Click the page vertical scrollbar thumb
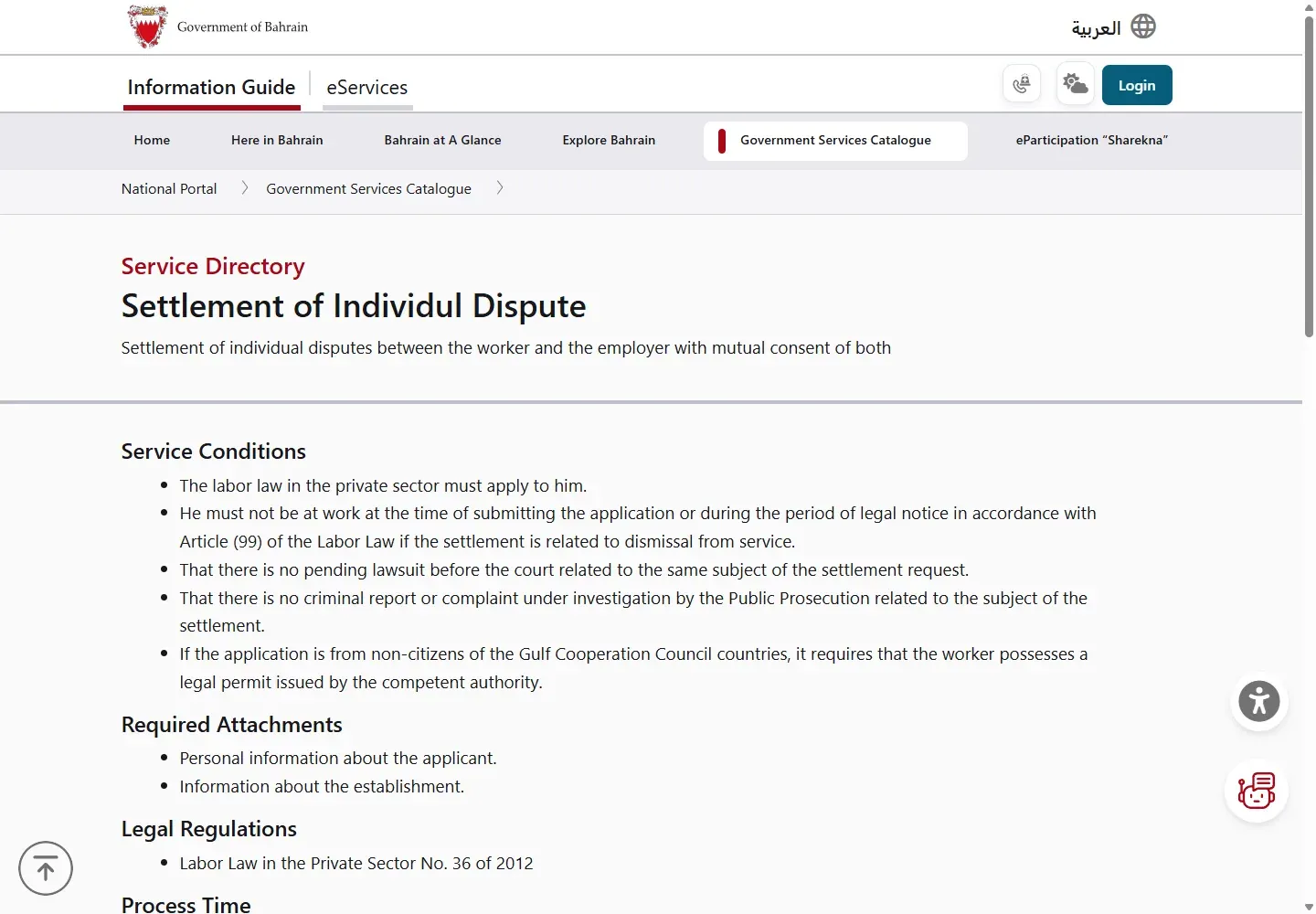The width and height of the screenshot is (1316, 914). (x=1309, y=176)
